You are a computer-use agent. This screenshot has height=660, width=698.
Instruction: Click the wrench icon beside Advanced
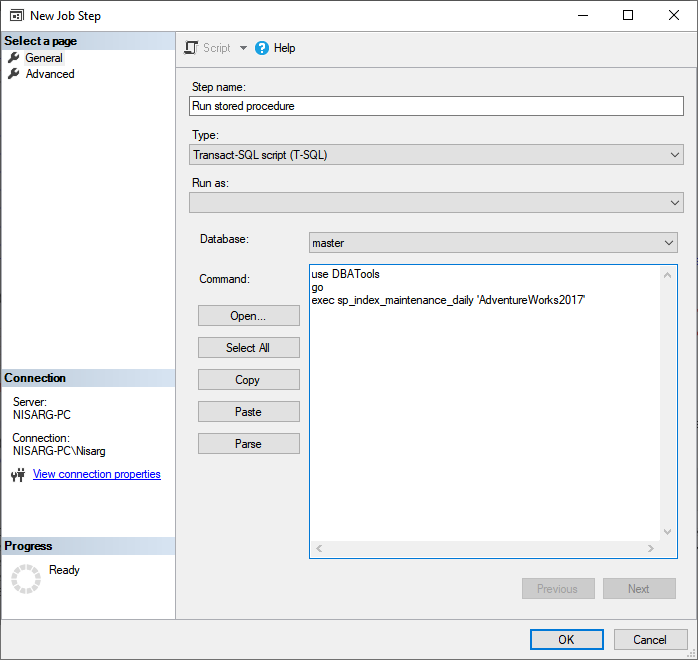pyautogui.click(x=14, y=73)
